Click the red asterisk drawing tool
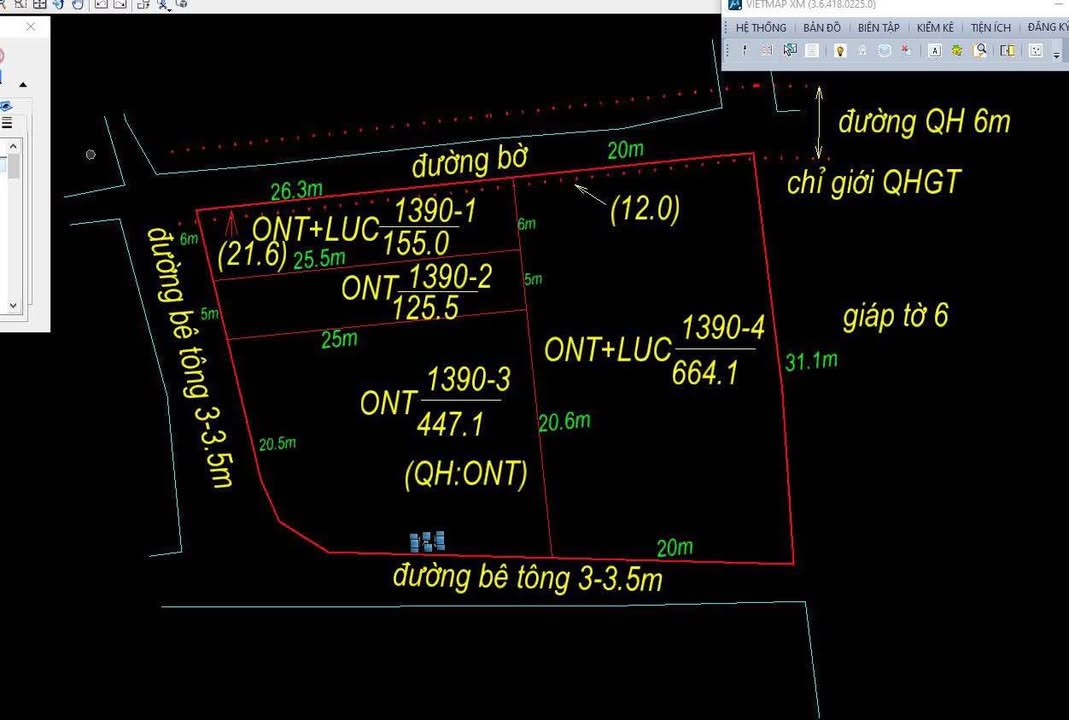This screenshot has height=720, width=1069. (905, 48)
